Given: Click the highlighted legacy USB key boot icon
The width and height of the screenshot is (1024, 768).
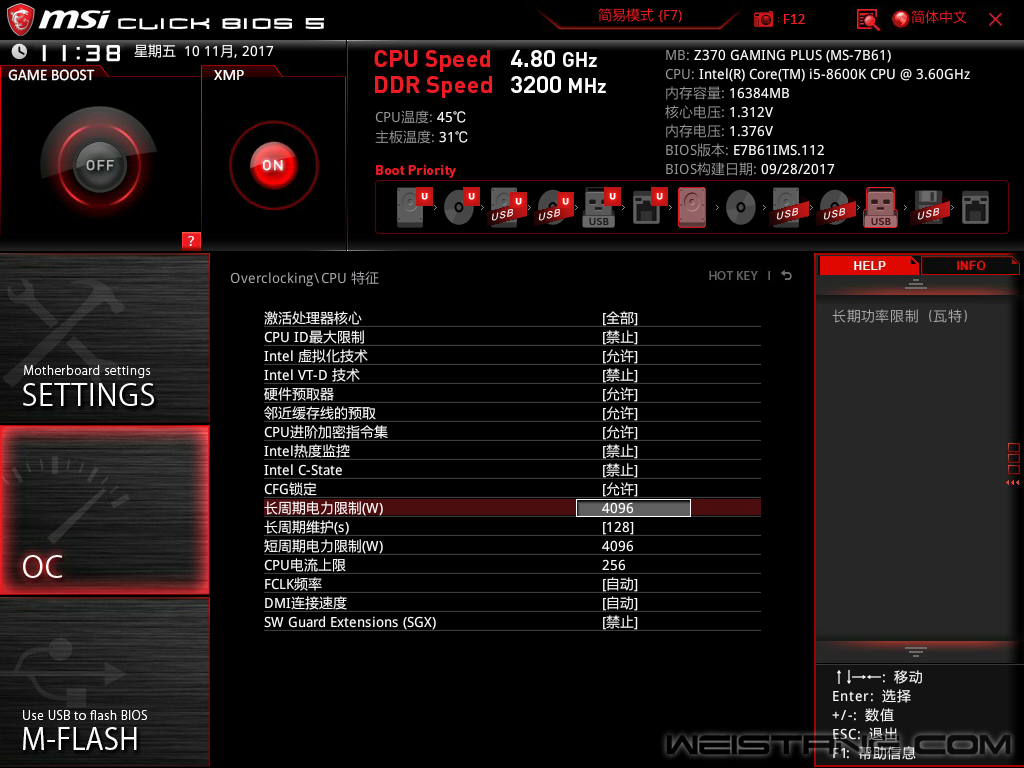Looking at the screenshot, I should pos(880,208).
